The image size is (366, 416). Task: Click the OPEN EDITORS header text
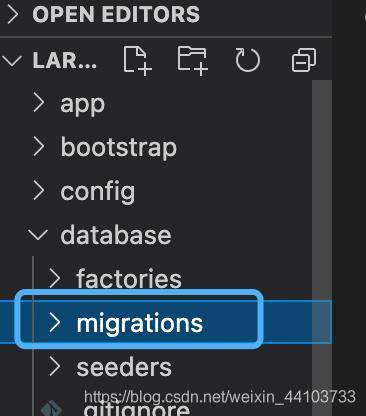tap(116, 14)
